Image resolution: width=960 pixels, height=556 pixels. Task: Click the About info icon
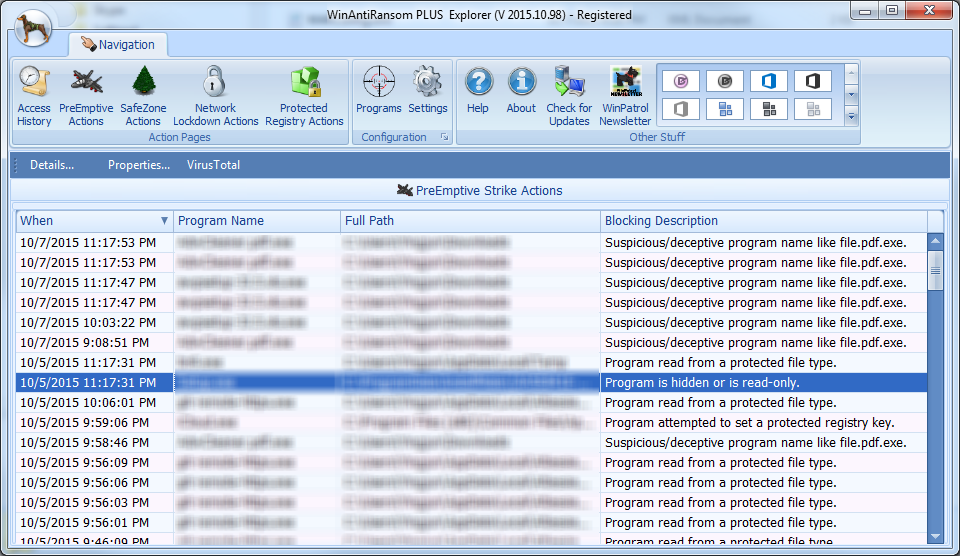point(521,90)
